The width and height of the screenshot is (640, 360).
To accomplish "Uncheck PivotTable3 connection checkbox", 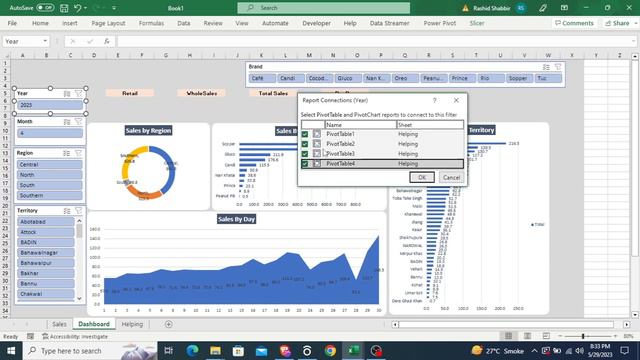I will click(x=305, y=153).
